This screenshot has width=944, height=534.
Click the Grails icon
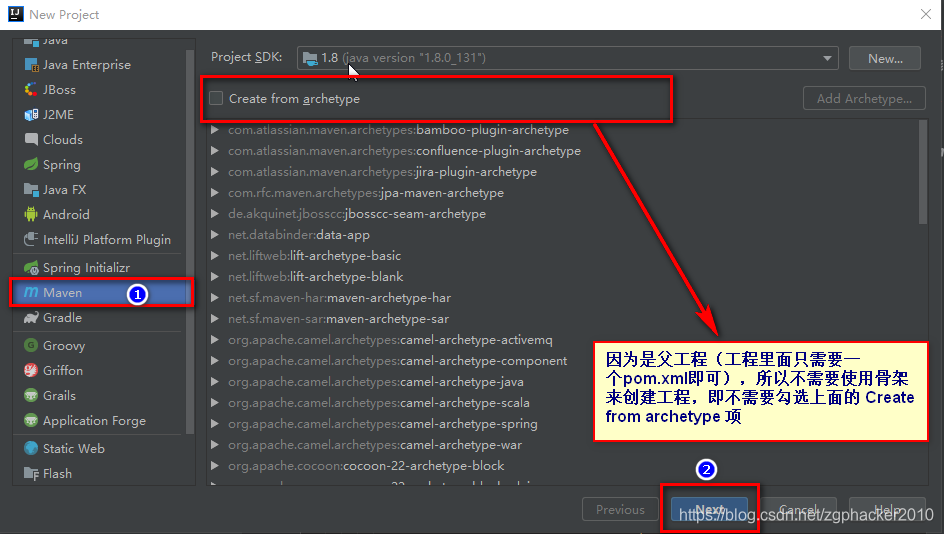[31, 396]
